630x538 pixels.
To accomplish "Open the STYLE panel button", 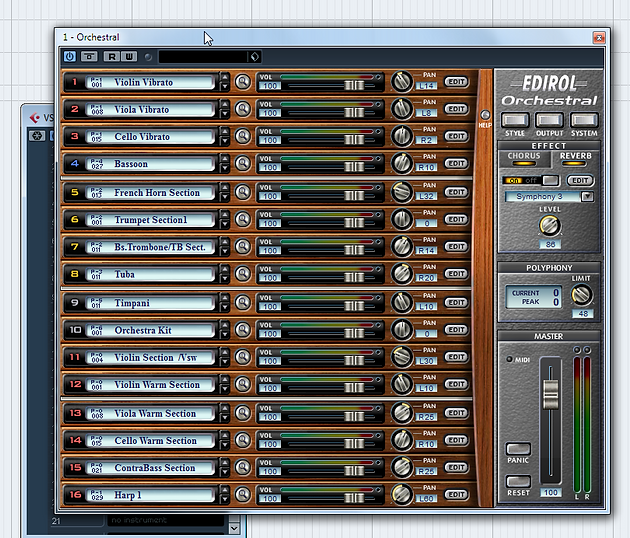I will tap(515, 121).
